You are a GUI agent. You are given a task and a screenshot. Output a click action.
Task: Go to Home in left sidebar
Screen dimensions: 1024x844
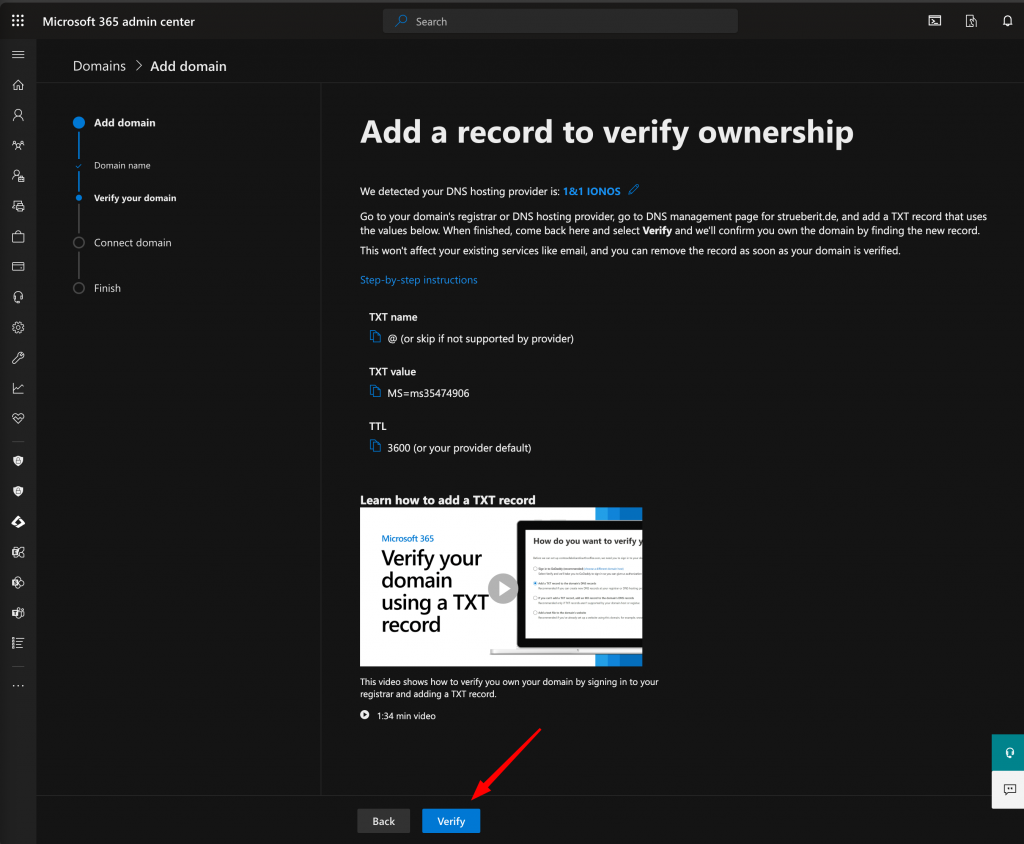click(18, 85)
